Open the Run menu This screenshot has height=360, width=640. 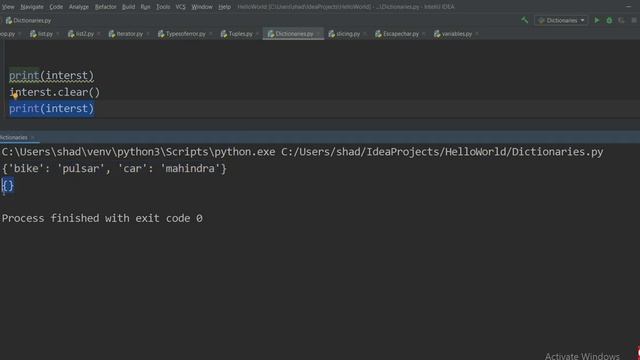coord(145,7)
